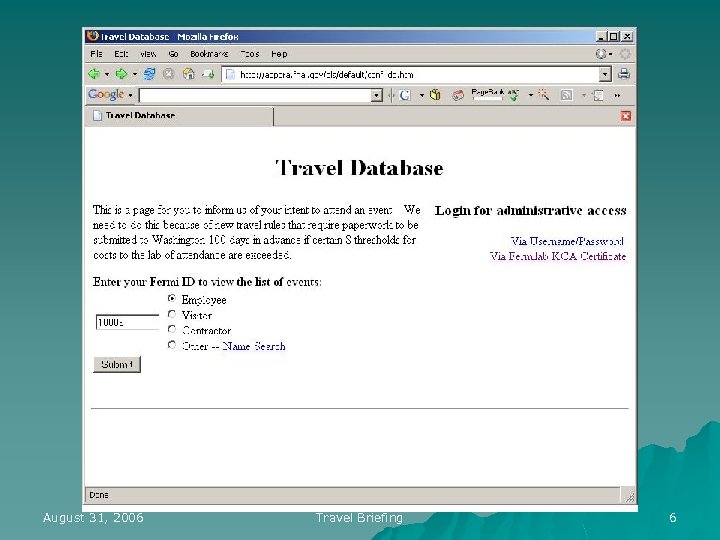Click the Fermi ID input field
This screenshot has height=540, width=720.
(x=127, y=322)
